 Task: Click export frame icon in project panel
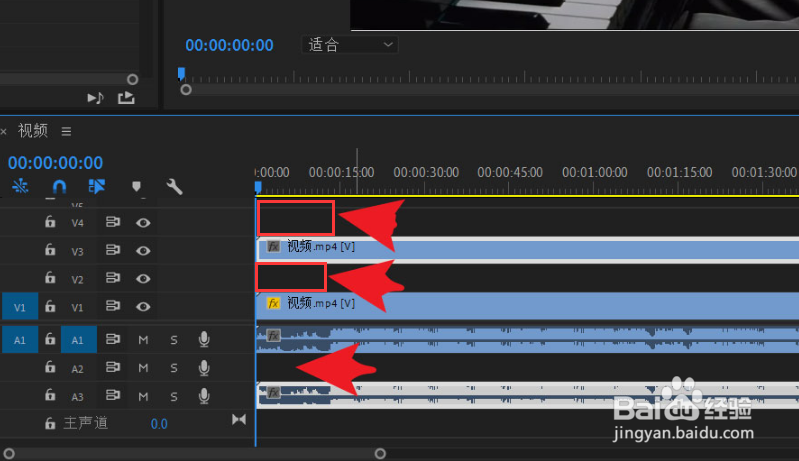[126, 97]
